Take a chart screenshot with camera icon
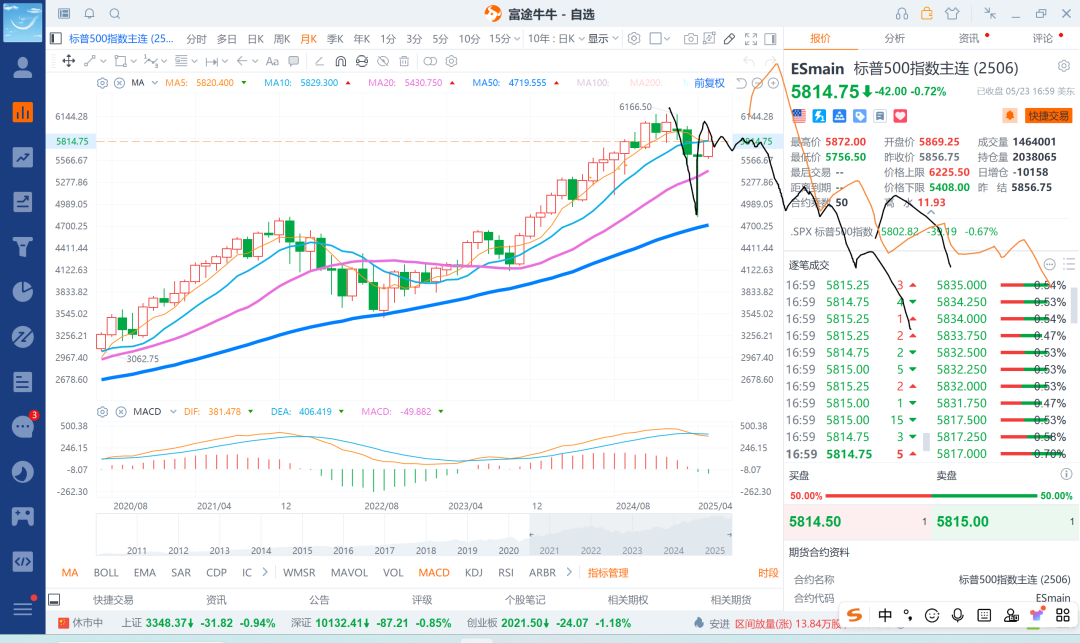 tap(690, 39)
